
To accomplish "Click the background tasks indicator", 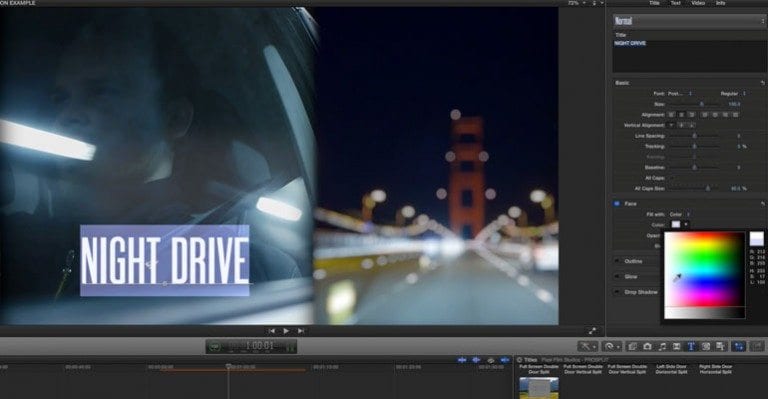I will 215,347.
